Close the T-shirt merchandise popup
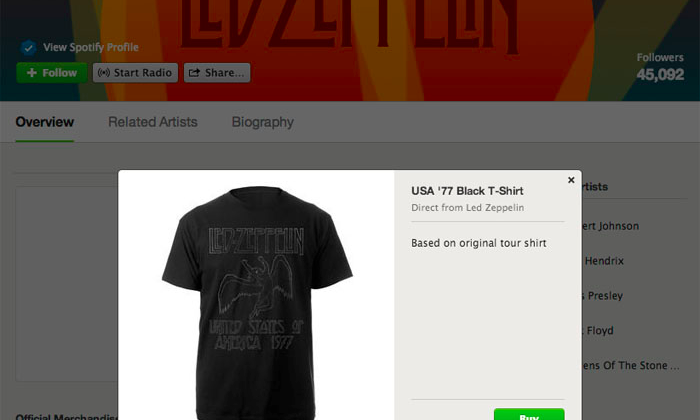Screen dimensions: 700x420 coord(571,180)
